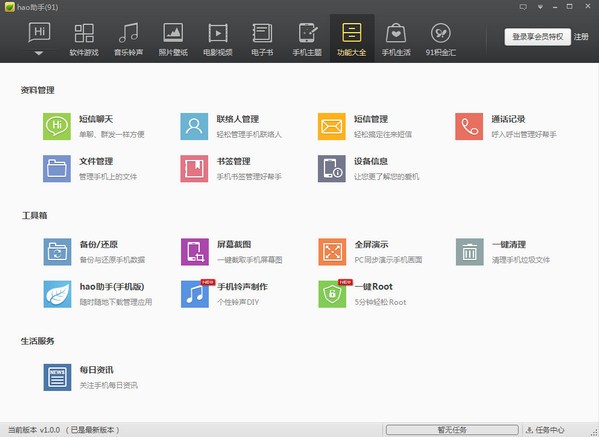Open 手机主题 tab
599x437 pixels.
[307, 39]
